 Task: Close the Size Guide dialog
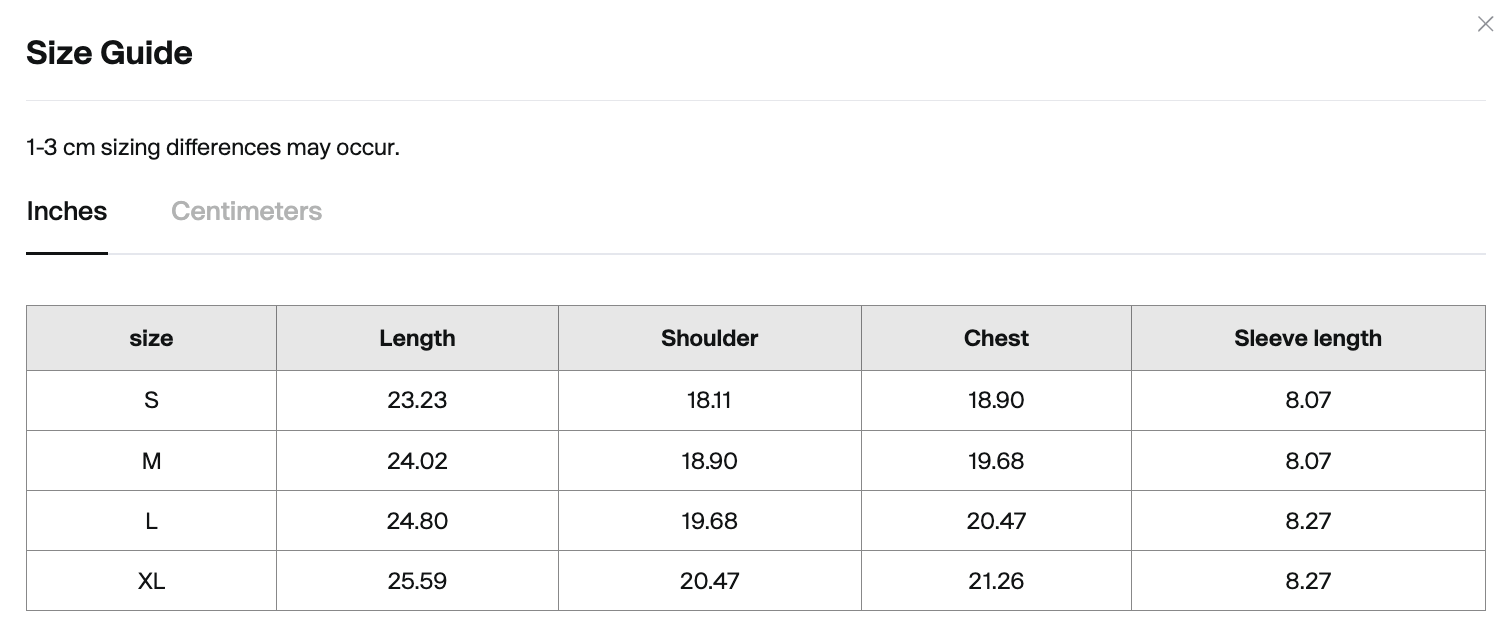pos(1485,24)
